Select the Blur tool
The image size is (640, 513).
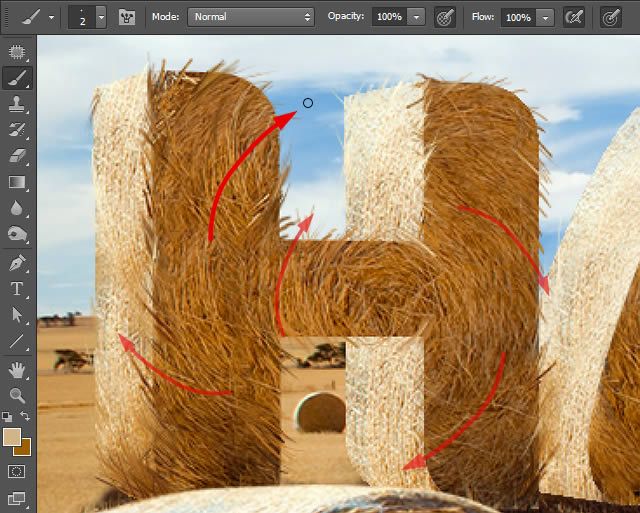(x=17, y=208)
